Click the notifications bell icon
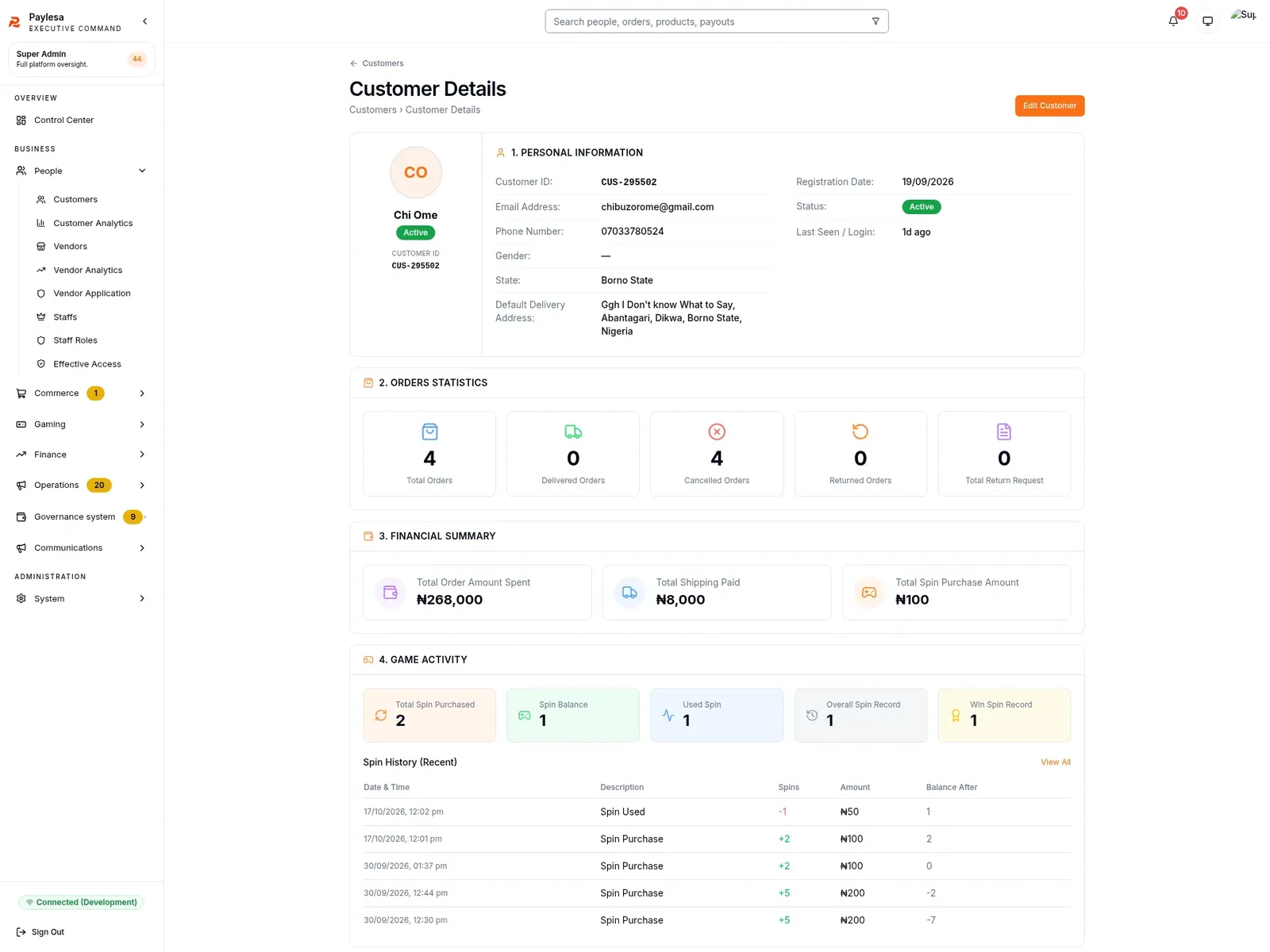This screenshot has width=1270, height=952. pos(1173,21)
